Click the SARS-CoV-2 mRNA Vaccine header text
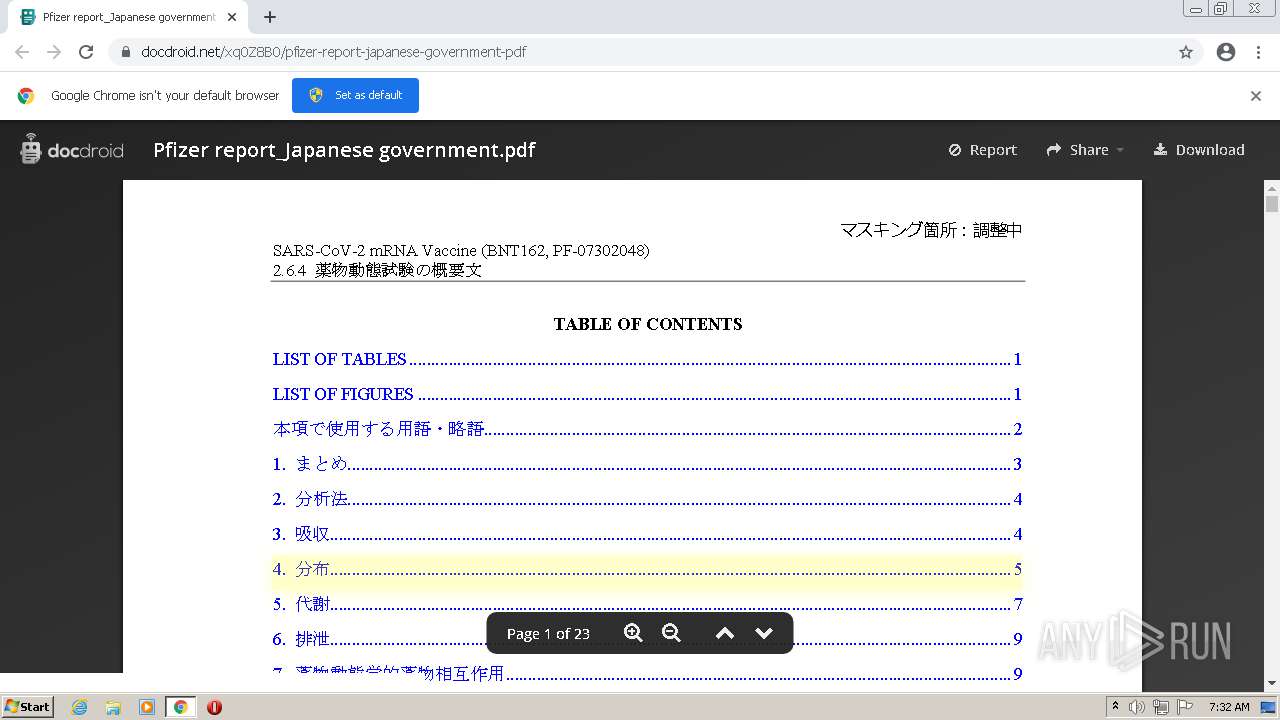 [461, 250]
